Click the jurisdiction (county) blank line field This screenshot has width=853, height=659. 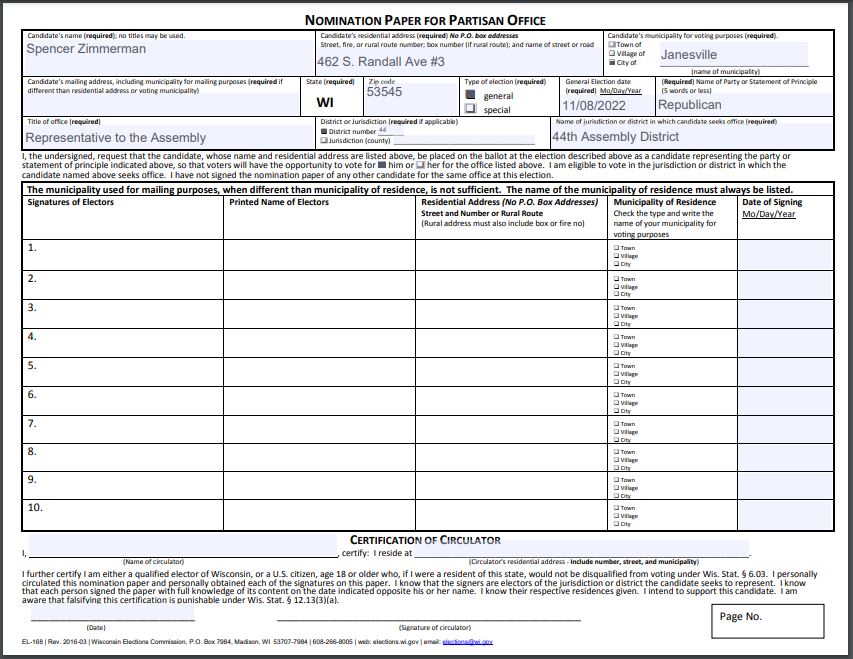(x=463, y=140)
